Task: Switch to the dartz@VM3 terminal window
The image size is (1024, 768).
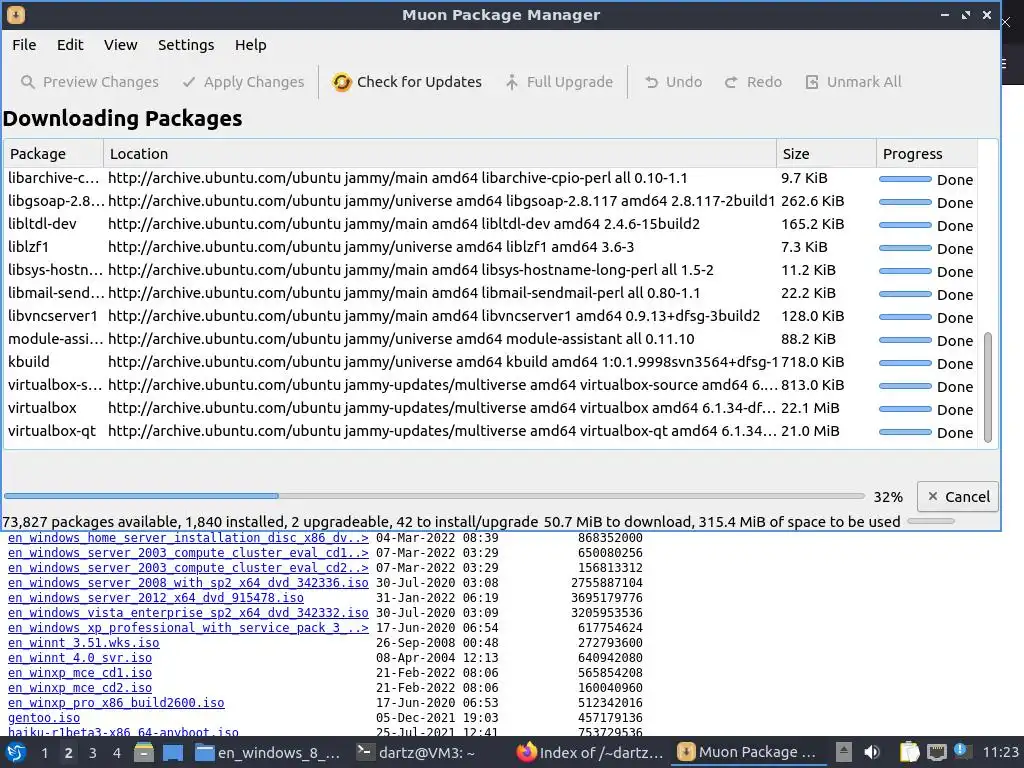Action: (415, 752)
